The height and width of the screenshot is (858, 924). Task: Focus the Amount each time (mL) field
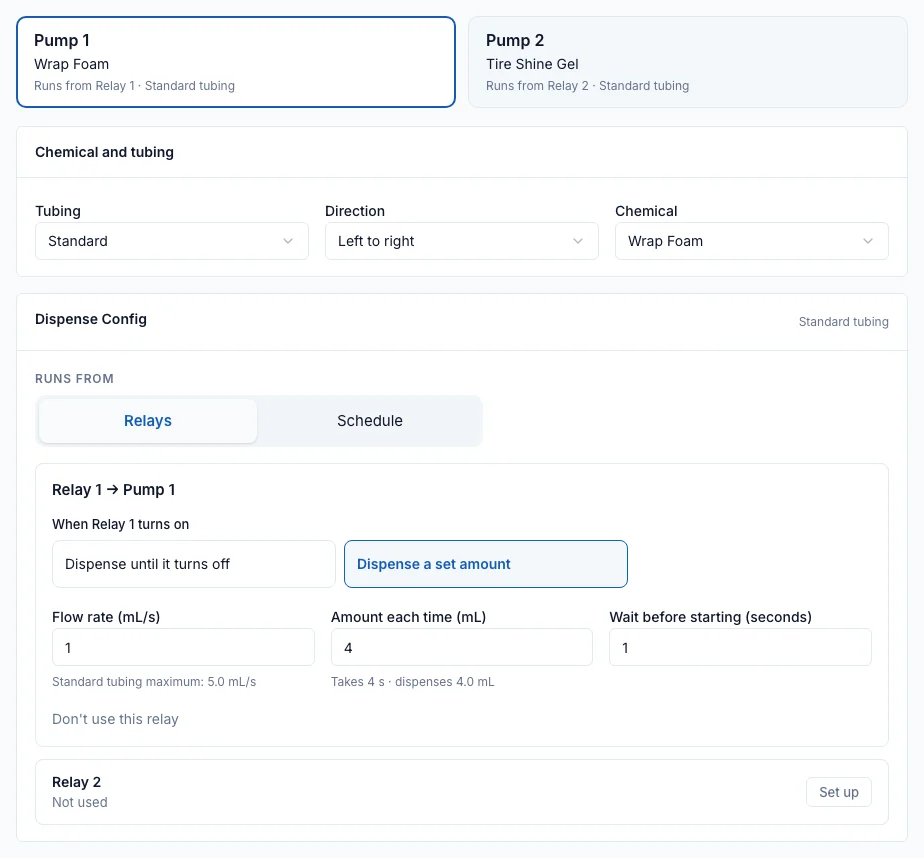[x=461, y=647]
